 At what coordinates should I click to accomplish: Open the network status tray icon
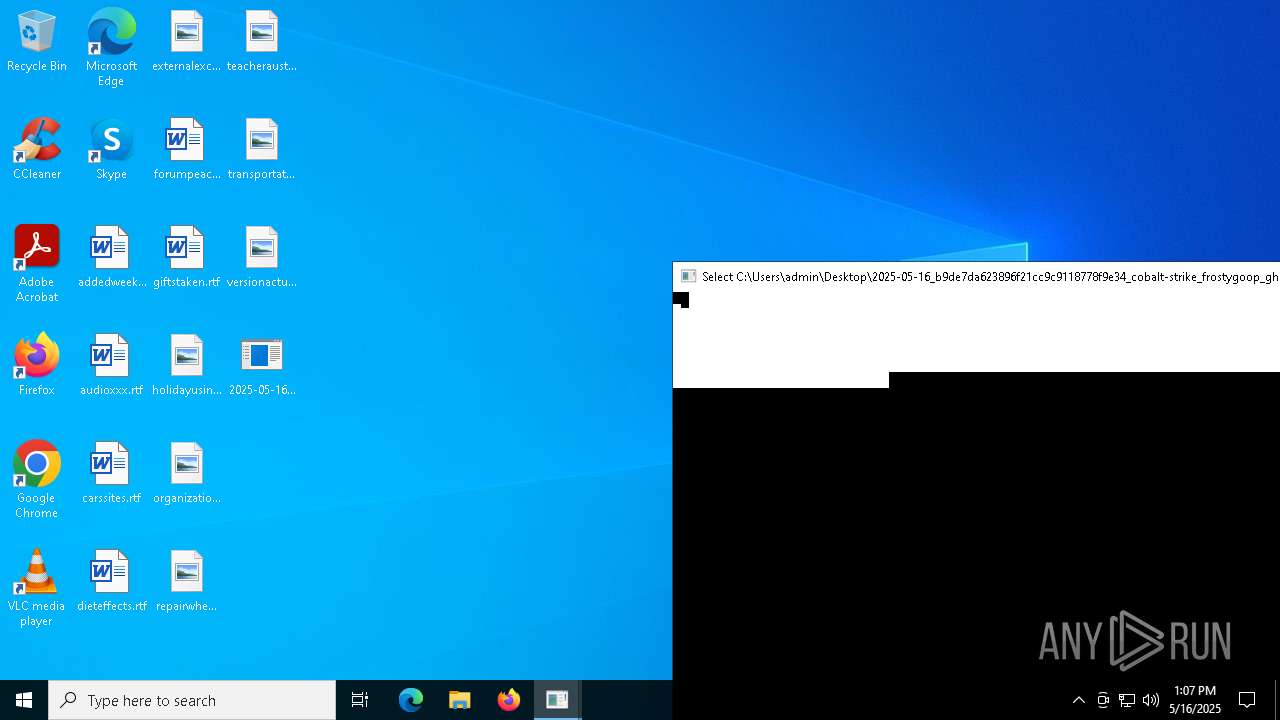point(1127,700)
